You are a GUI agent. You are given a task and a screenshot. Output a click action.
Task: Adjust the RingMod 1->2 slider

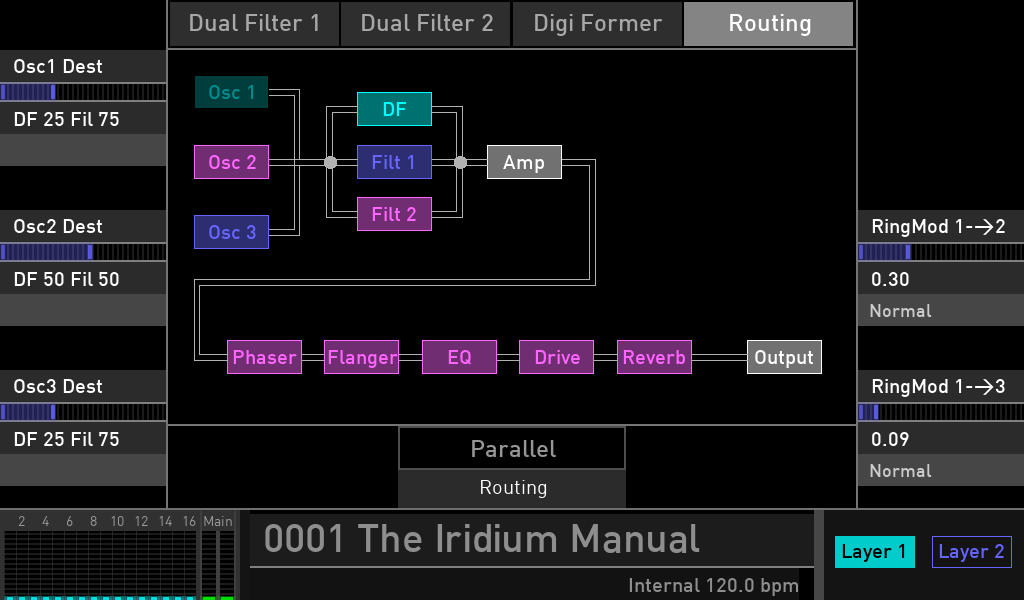(x=940, y=252)
